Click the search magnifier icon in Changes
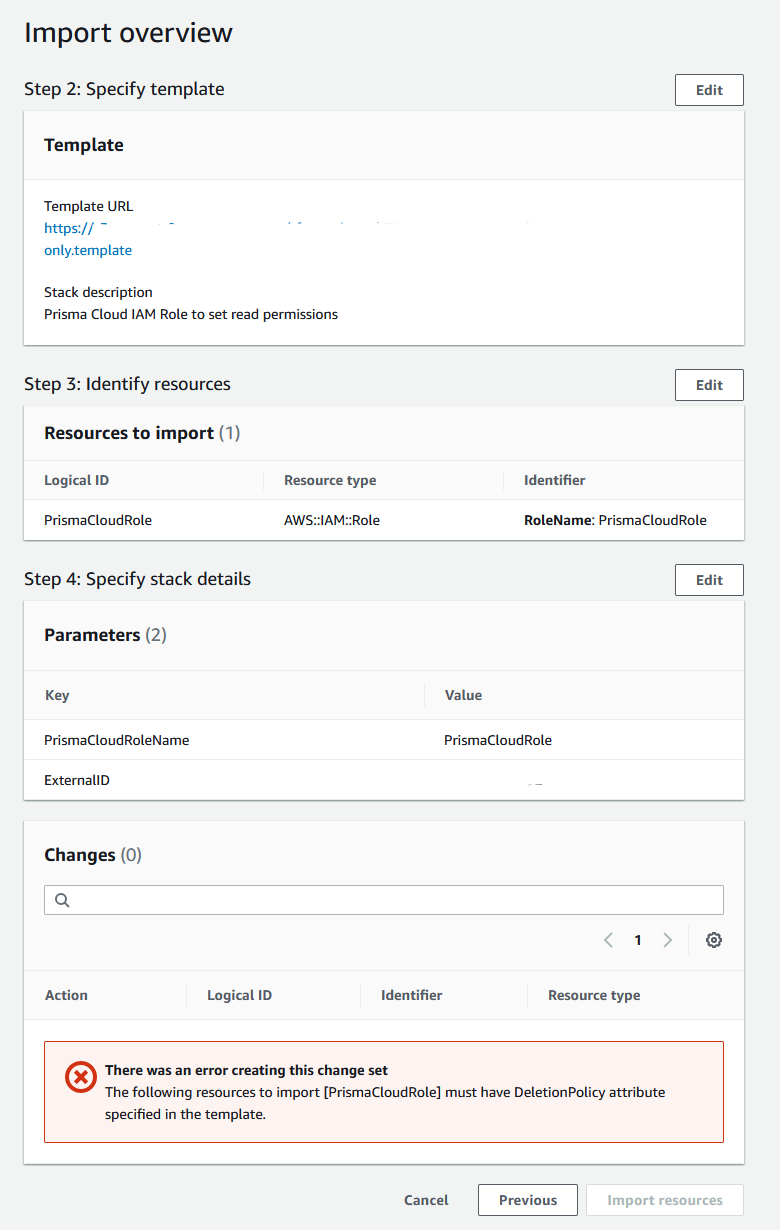 click(62, 900)
